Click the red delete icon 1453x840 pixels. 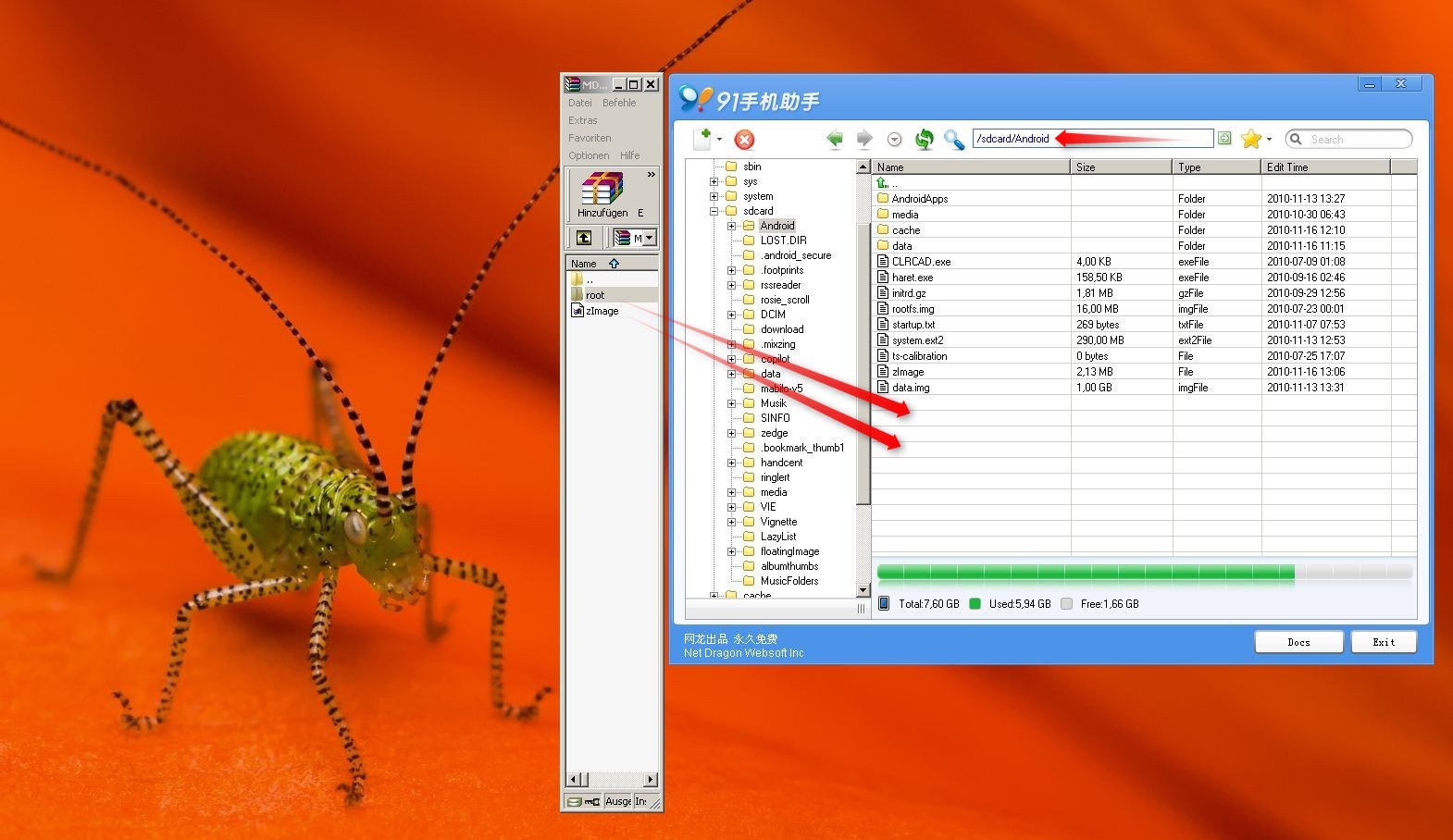click(744, 140)
